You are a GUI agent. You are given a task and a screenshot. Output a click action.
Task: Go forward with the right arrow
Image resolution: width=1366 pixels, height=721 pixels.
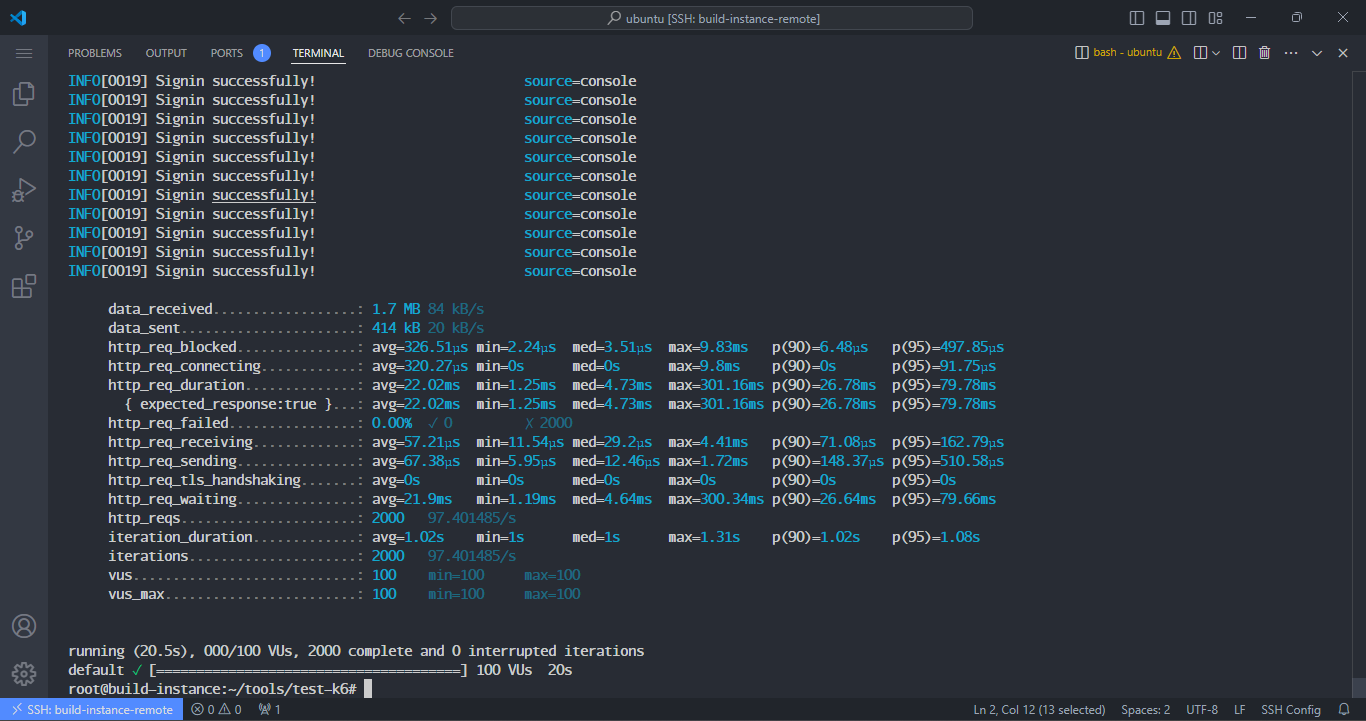(431, 18)
